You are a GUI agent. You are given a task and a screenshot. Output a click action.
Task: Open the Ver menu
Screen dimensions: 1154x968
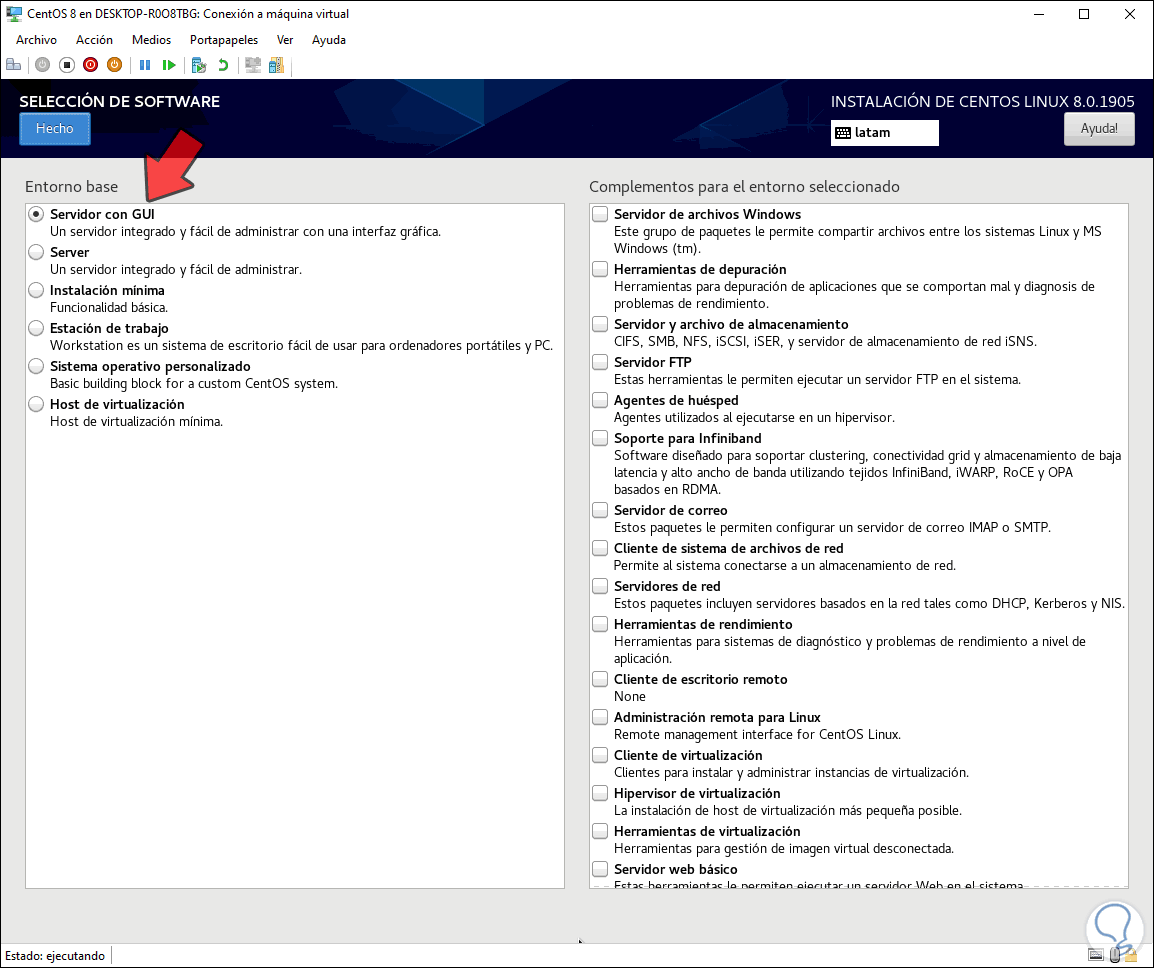click(285, 40)
